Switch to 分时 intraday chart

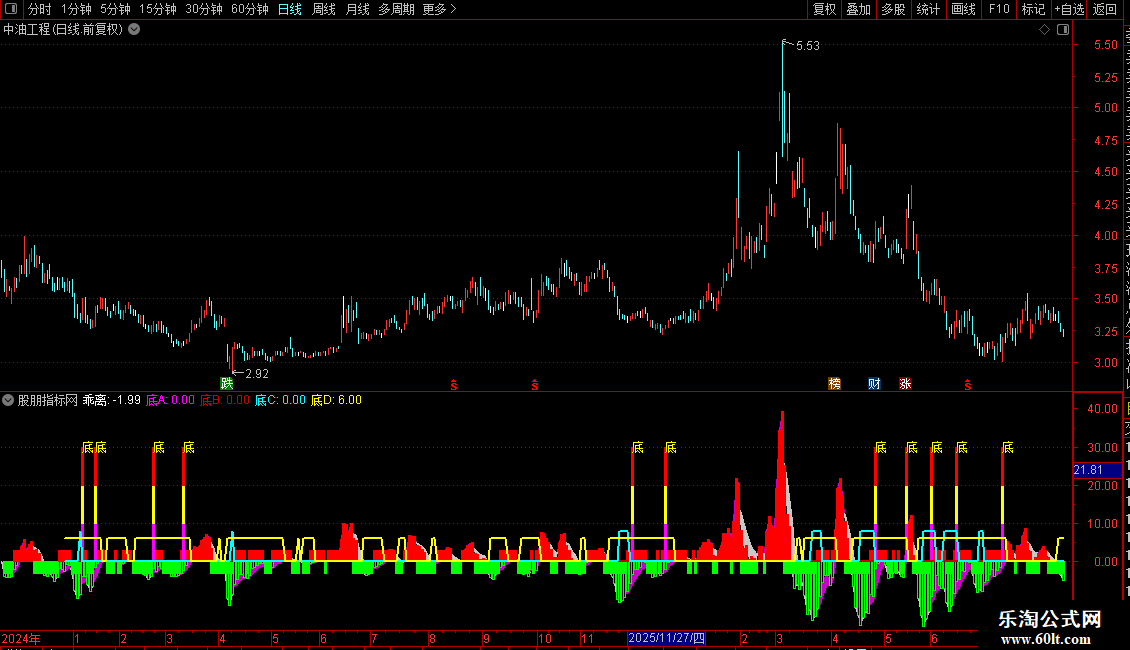pos(40,9)
